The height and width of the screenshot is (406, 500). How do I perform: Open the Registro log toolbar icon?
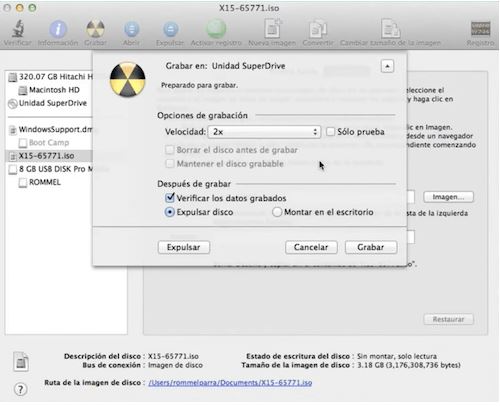(480, 29)
